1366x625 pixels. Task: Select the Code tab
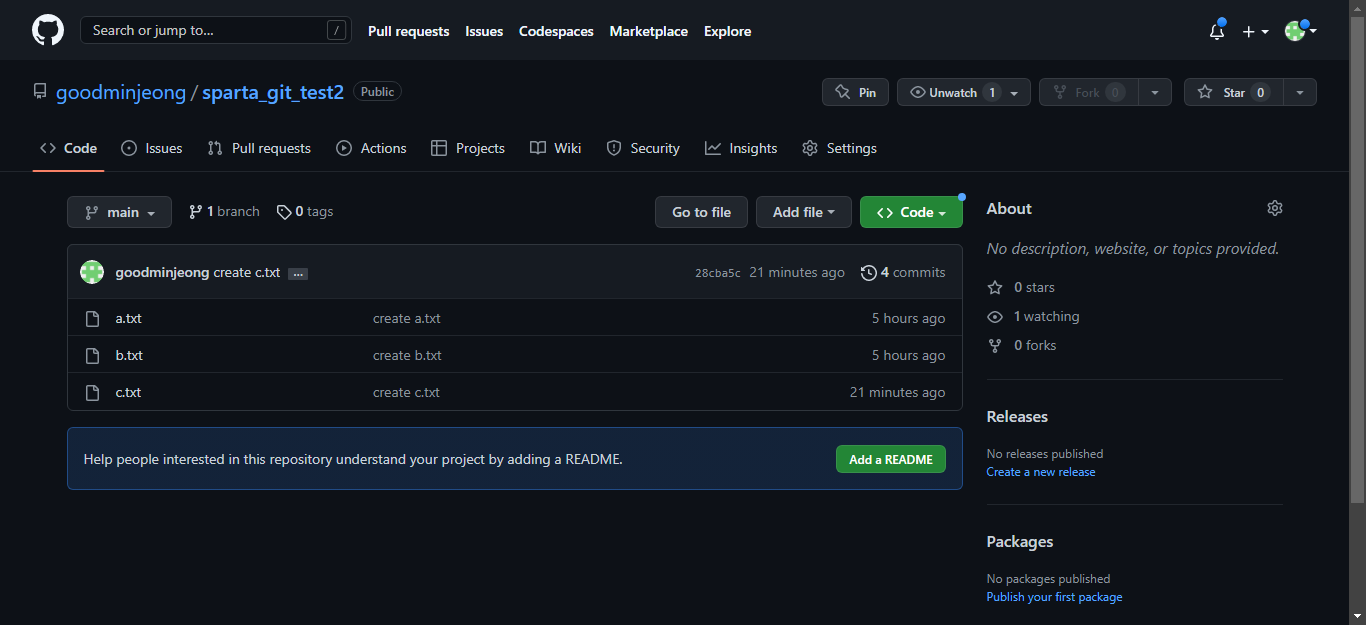point(68,148)
